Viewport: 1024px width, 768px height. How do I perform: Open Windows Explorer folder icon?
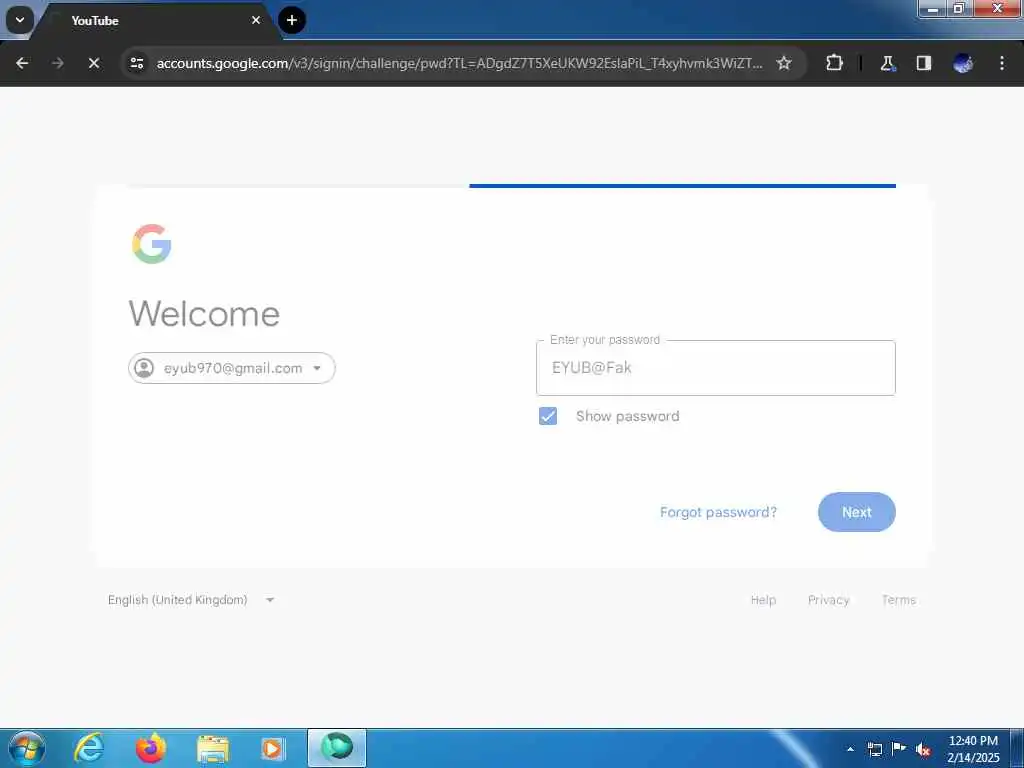(212, 748)
